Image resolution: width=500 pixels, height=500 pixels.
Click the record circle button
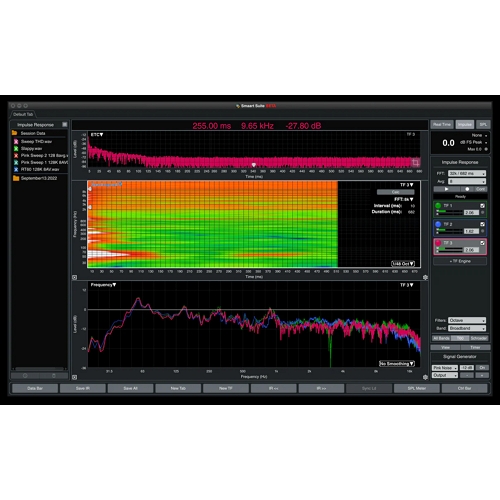coord(467,189)
